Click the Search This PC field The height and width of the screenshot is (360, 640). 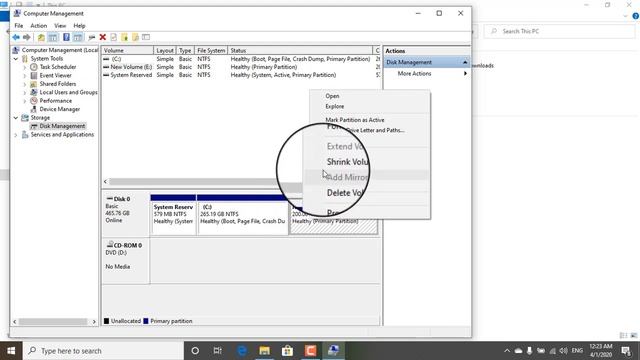point(559,31)
